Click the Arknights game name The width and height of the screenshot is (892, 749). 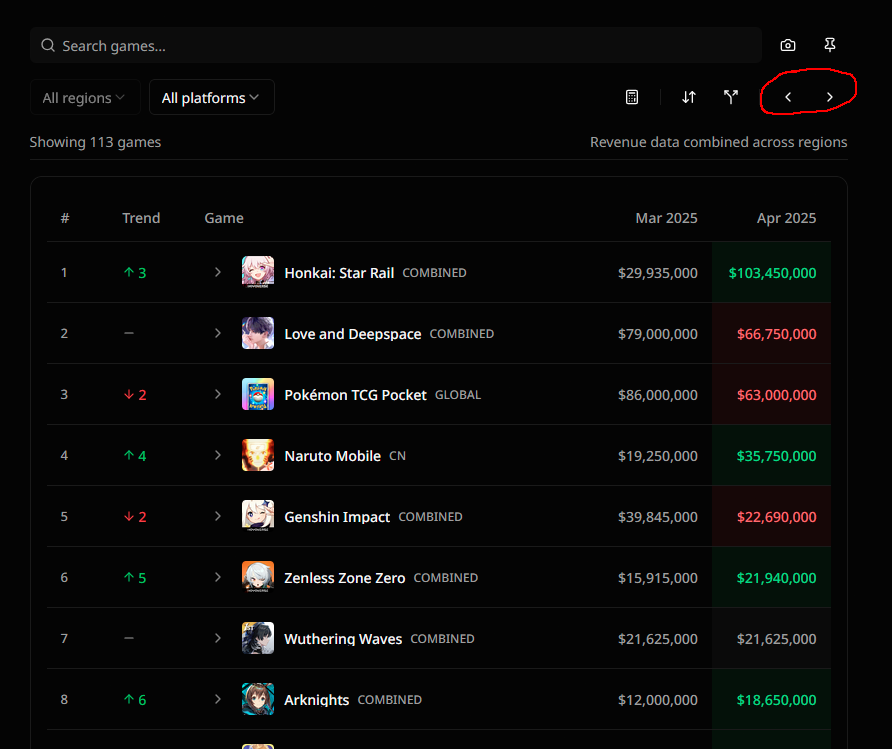[316, 700]
